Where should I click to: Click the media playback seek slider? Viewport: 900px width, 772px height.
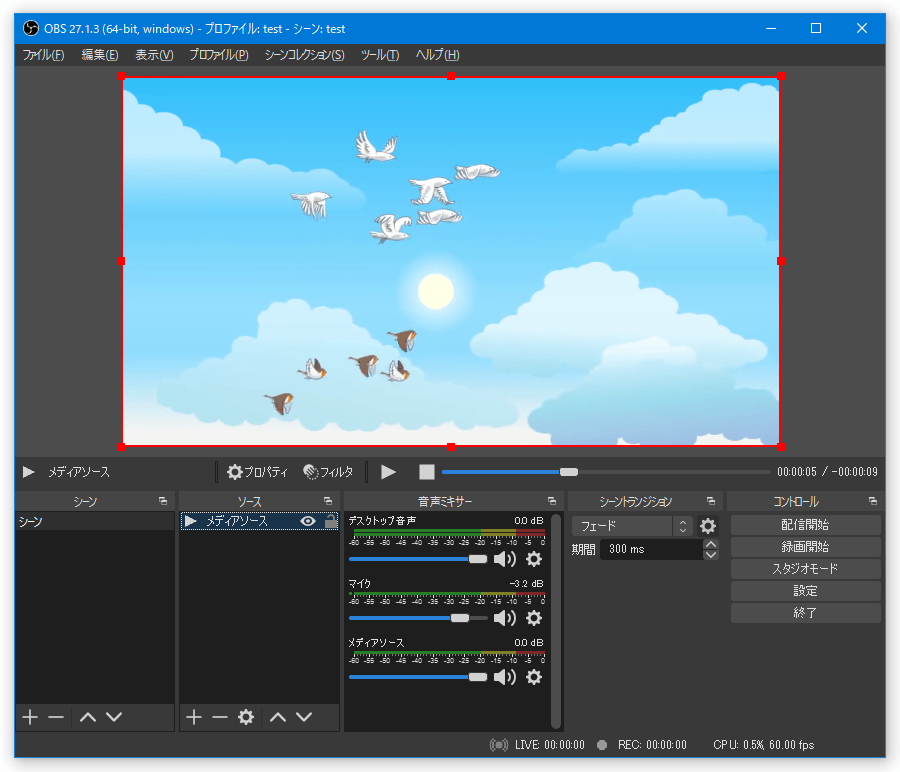click(606, 472)
